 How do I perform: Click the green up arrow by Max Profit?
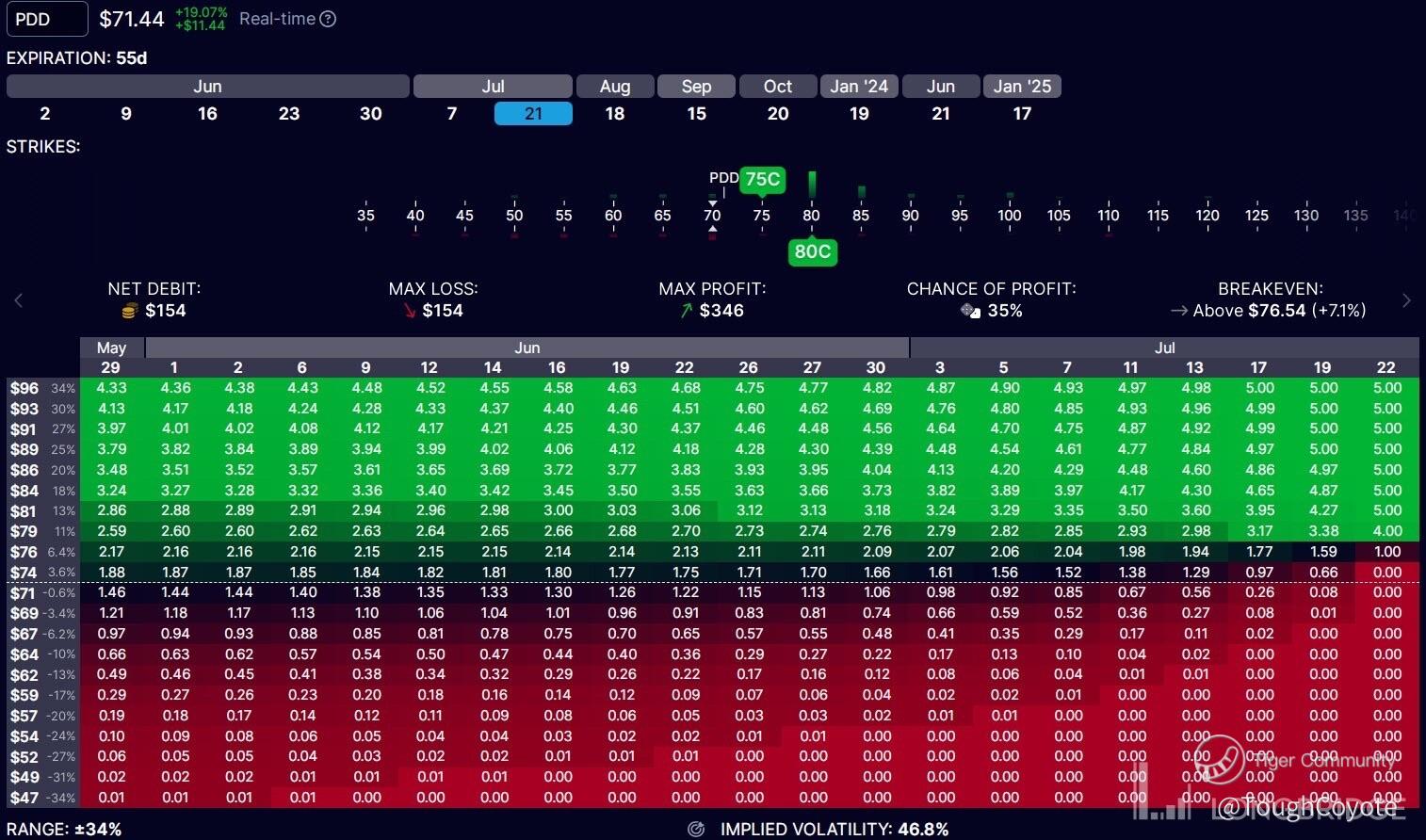coord(687,311)
